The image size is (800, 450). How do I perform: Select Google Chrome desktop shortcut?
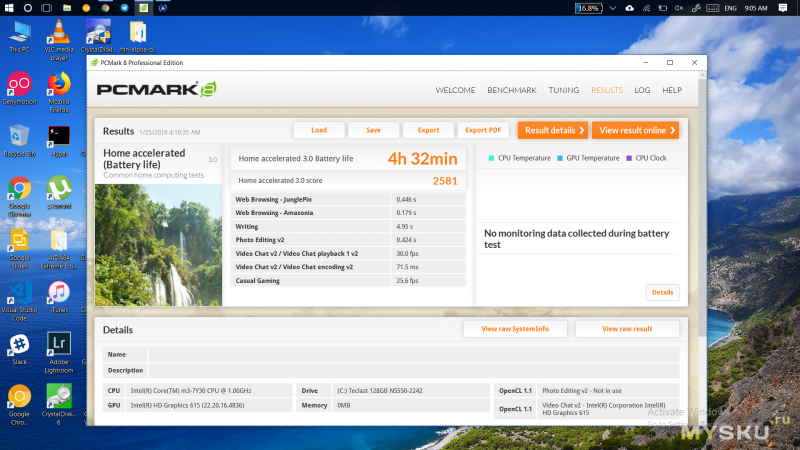coord(19,197)
